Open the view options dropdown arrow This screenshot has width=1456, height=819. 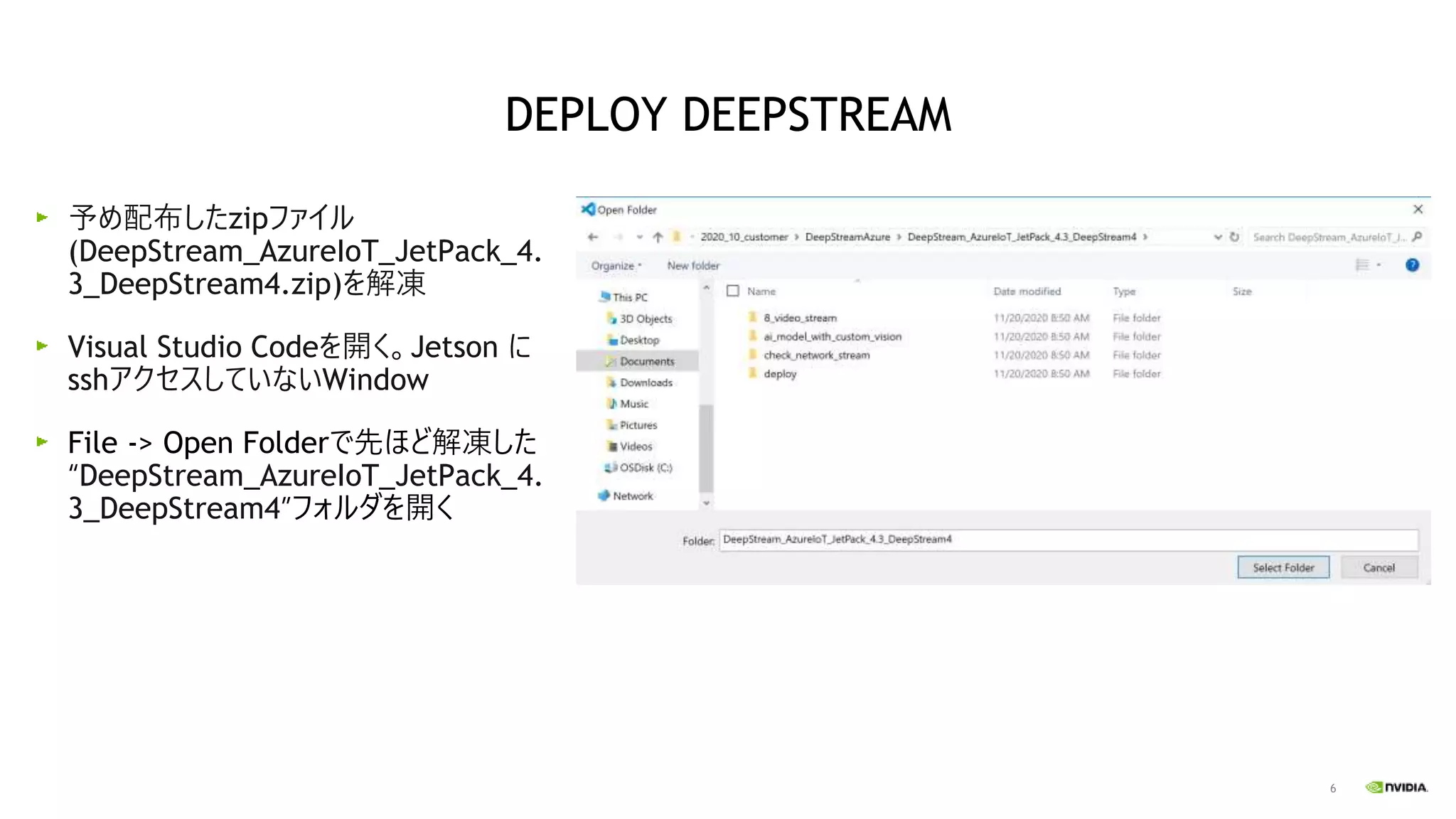click(1379, 265)
